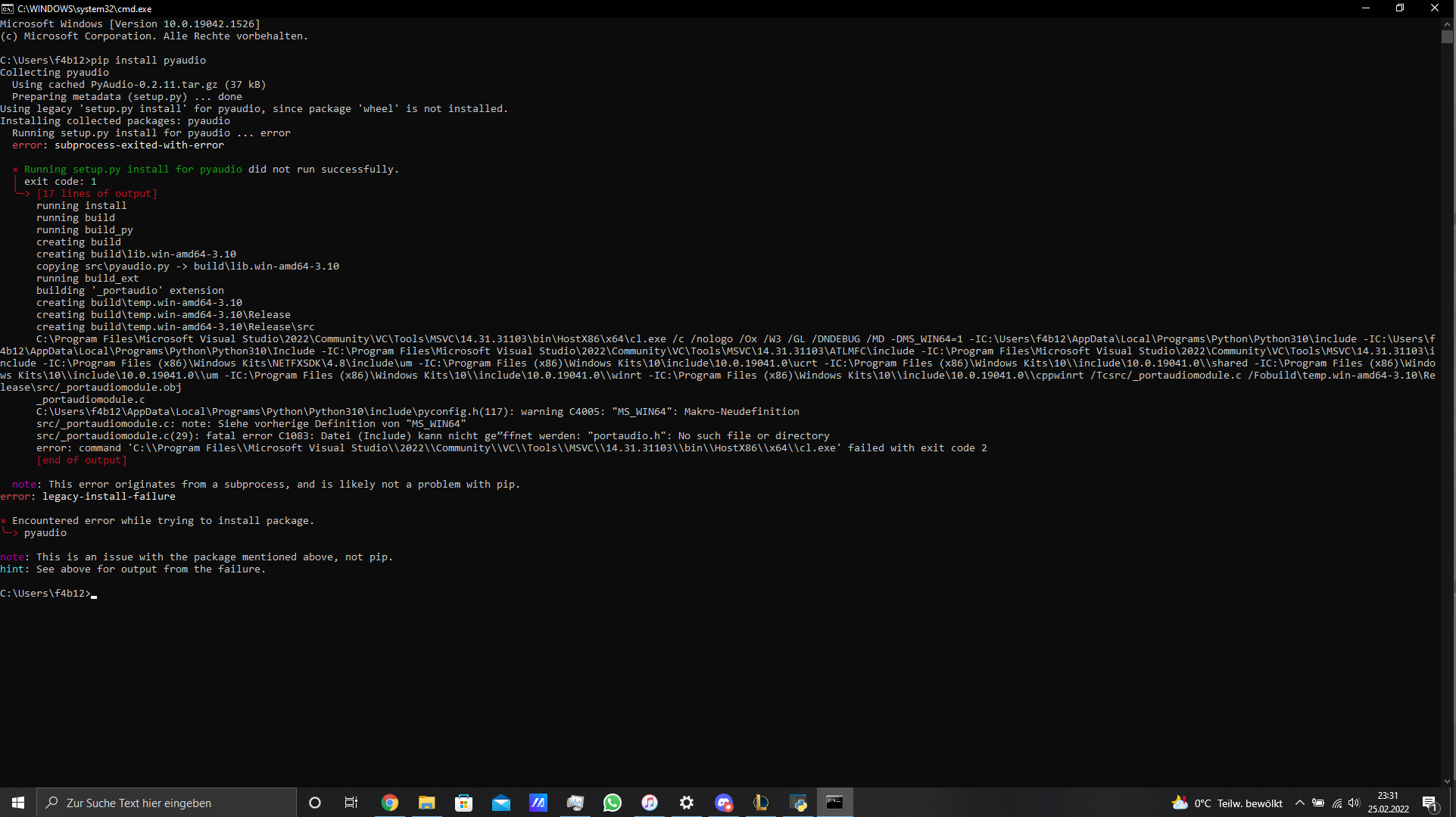The image size is (1456, 817).
Task: Show hidden system tray icons
Action: click(x=1299, y=803)
